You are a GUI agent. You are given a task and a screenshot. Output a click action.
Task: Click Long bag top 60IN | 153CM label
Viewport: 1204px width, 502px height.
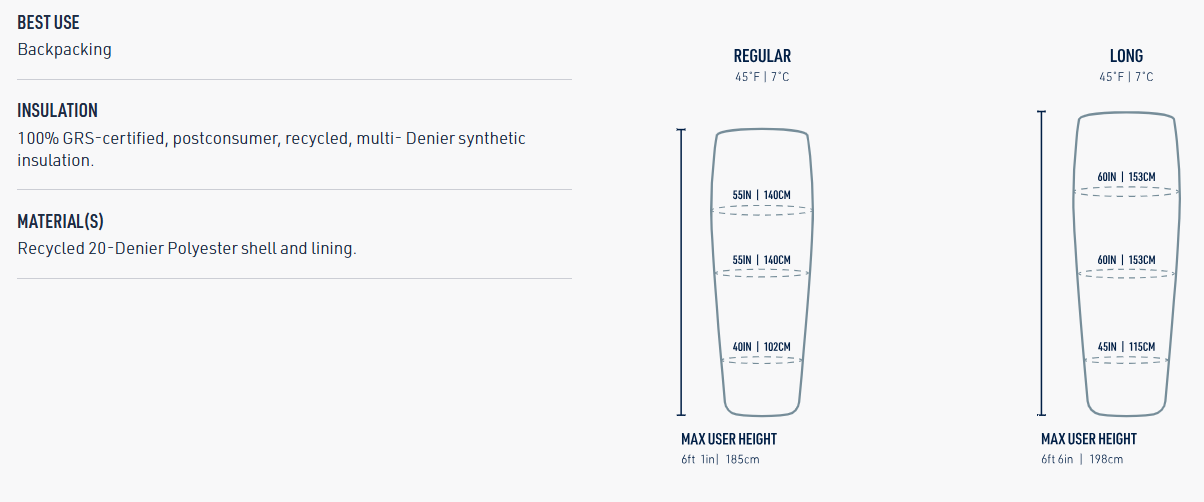[x=1126, y=177]
